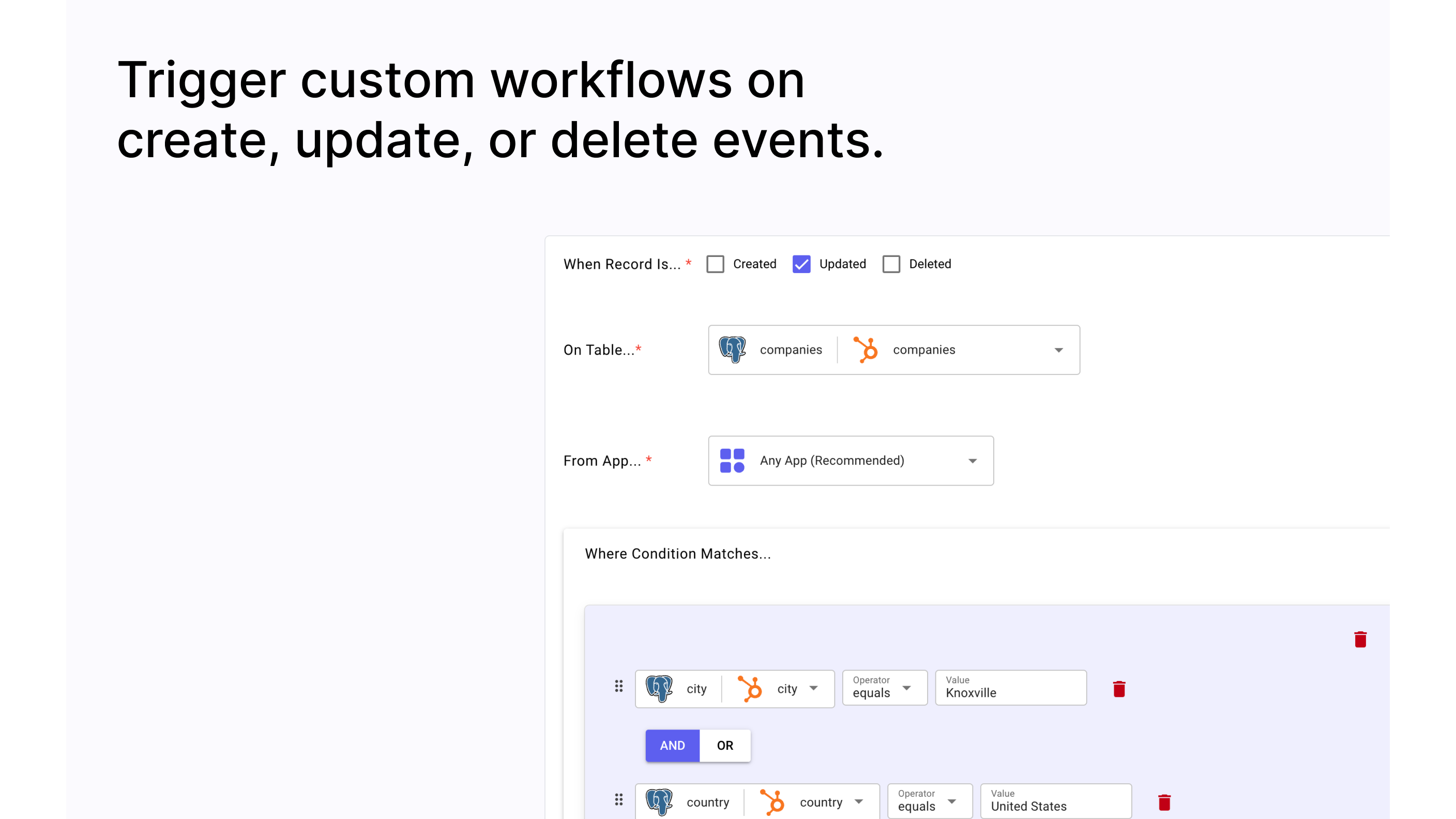Check the Created checkbox
The height and width of the screenshot is (819, 1456).
click(715, 264)
